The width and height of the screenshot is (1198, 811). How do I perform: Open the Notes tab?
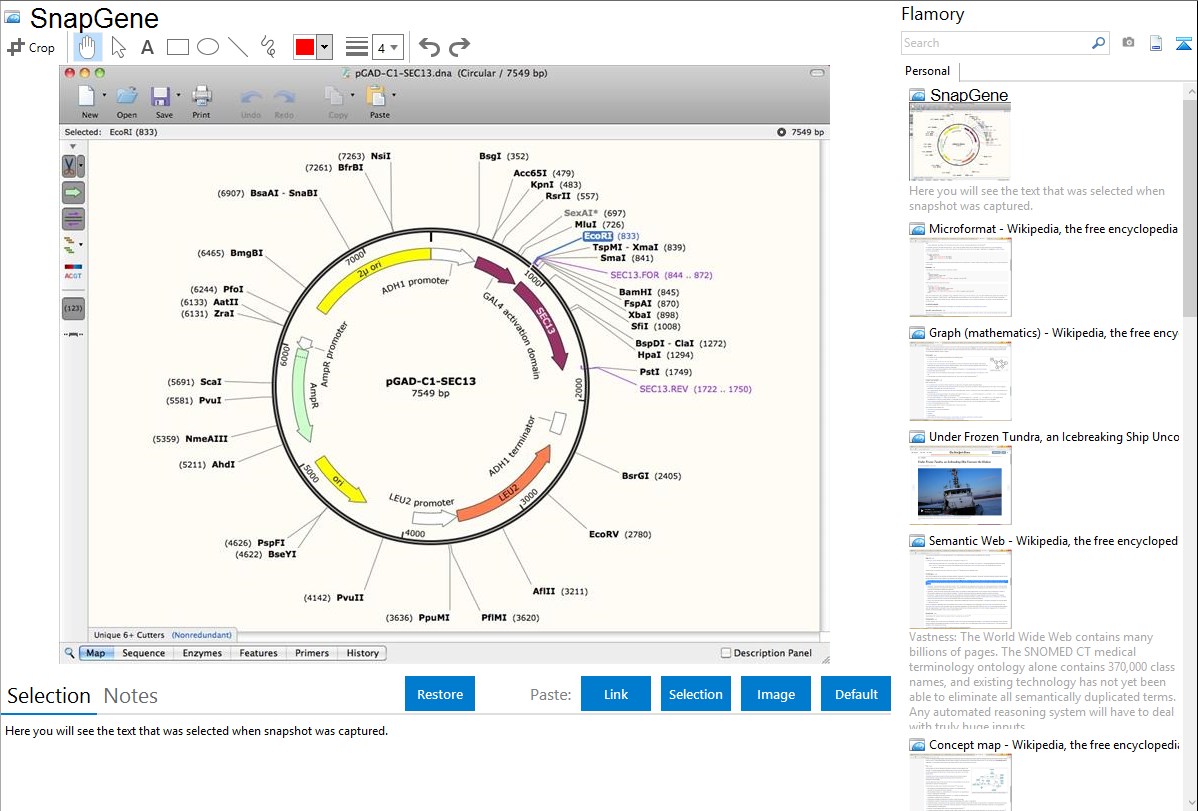131,696
